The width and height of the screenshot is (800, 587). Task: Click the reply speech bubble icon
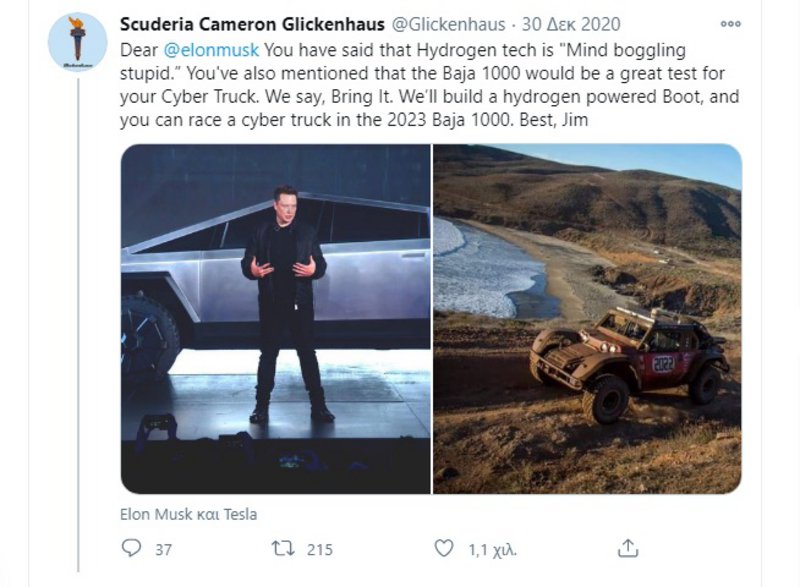[x=131, y=548]
